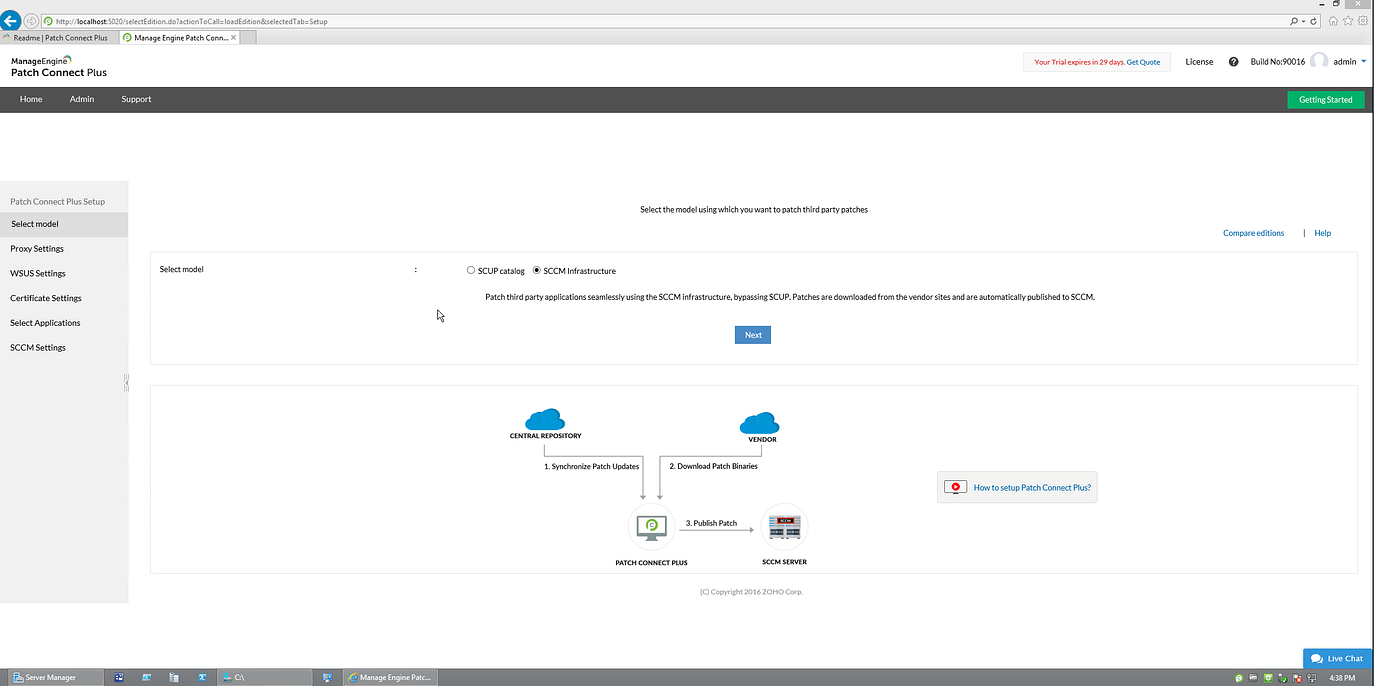
Task: Switch to the Readme Patch Connect Plus tab
Action: [60, 37]
